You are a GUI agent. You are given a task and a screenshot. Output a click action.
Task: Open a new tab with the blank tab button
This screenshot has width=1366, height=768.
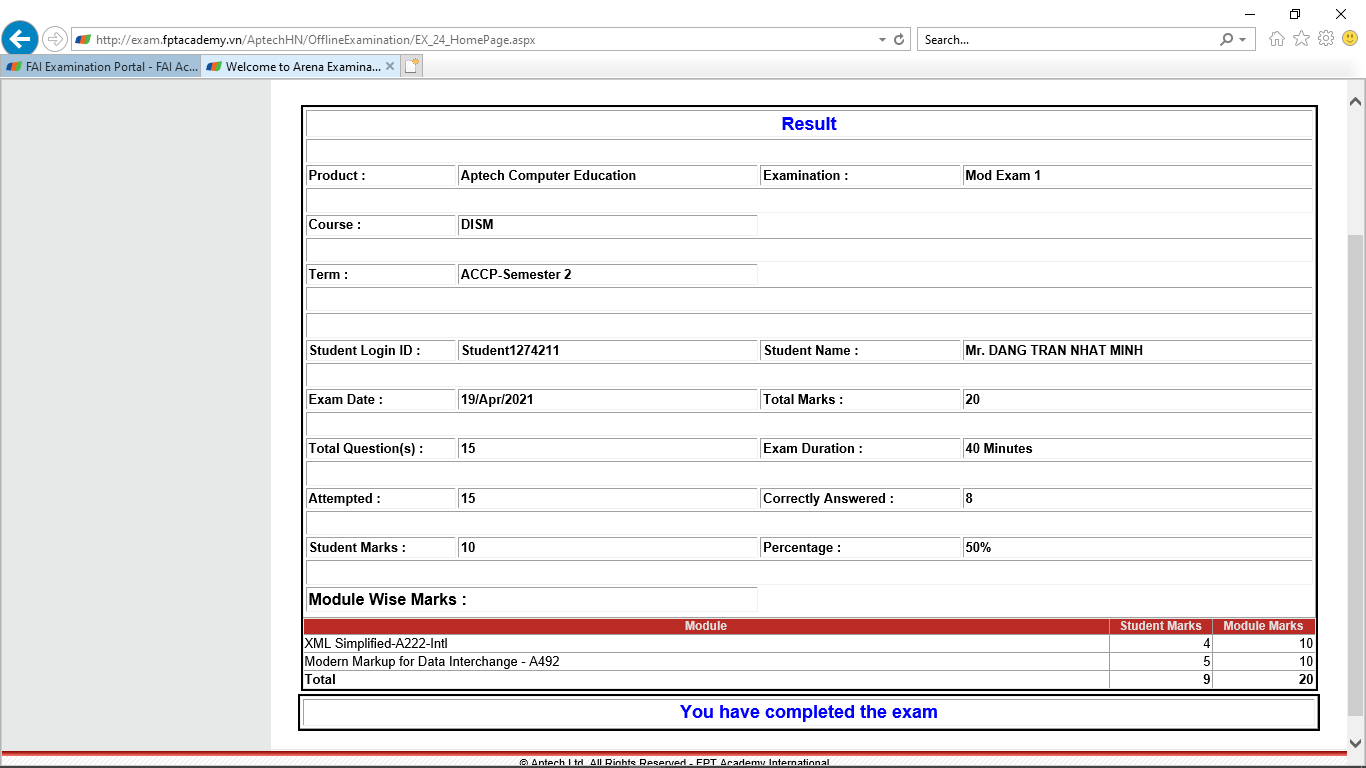click(412, 66)
